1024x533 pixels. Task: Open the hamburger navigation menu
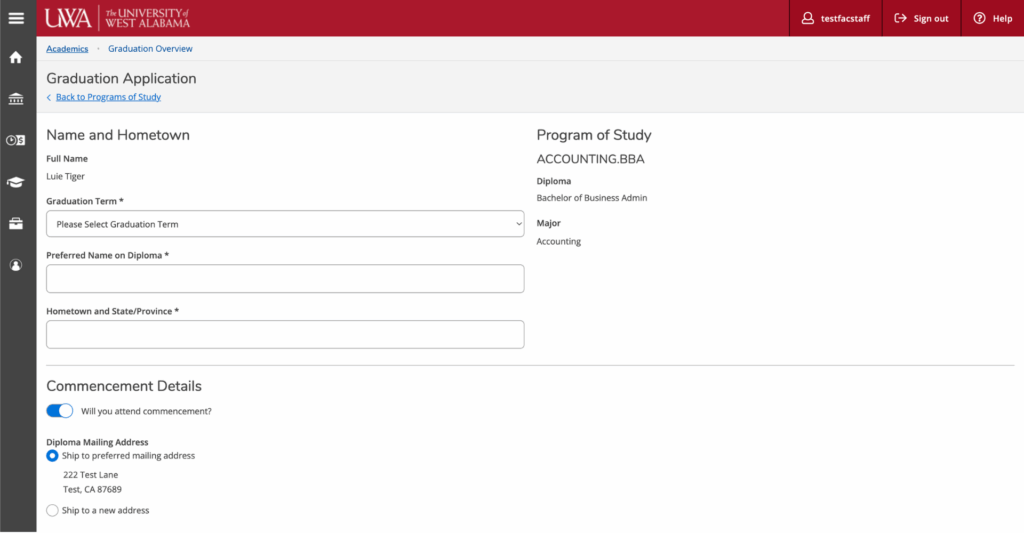pos(16,18)
